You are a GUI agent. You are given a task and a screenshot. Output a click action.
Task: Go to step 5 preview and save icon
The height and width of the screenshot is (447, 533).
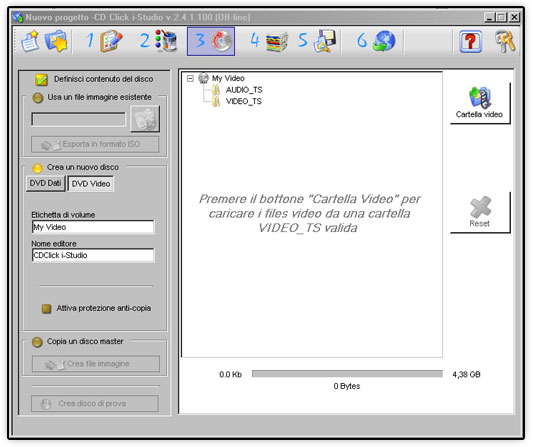[317, 41]
